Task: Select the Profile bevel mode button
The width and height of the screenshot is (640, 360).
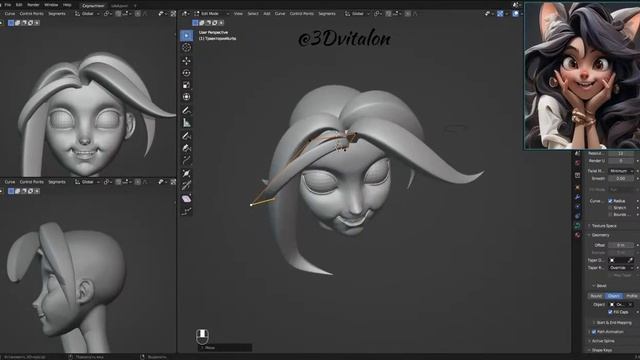Action: [631, 296]
